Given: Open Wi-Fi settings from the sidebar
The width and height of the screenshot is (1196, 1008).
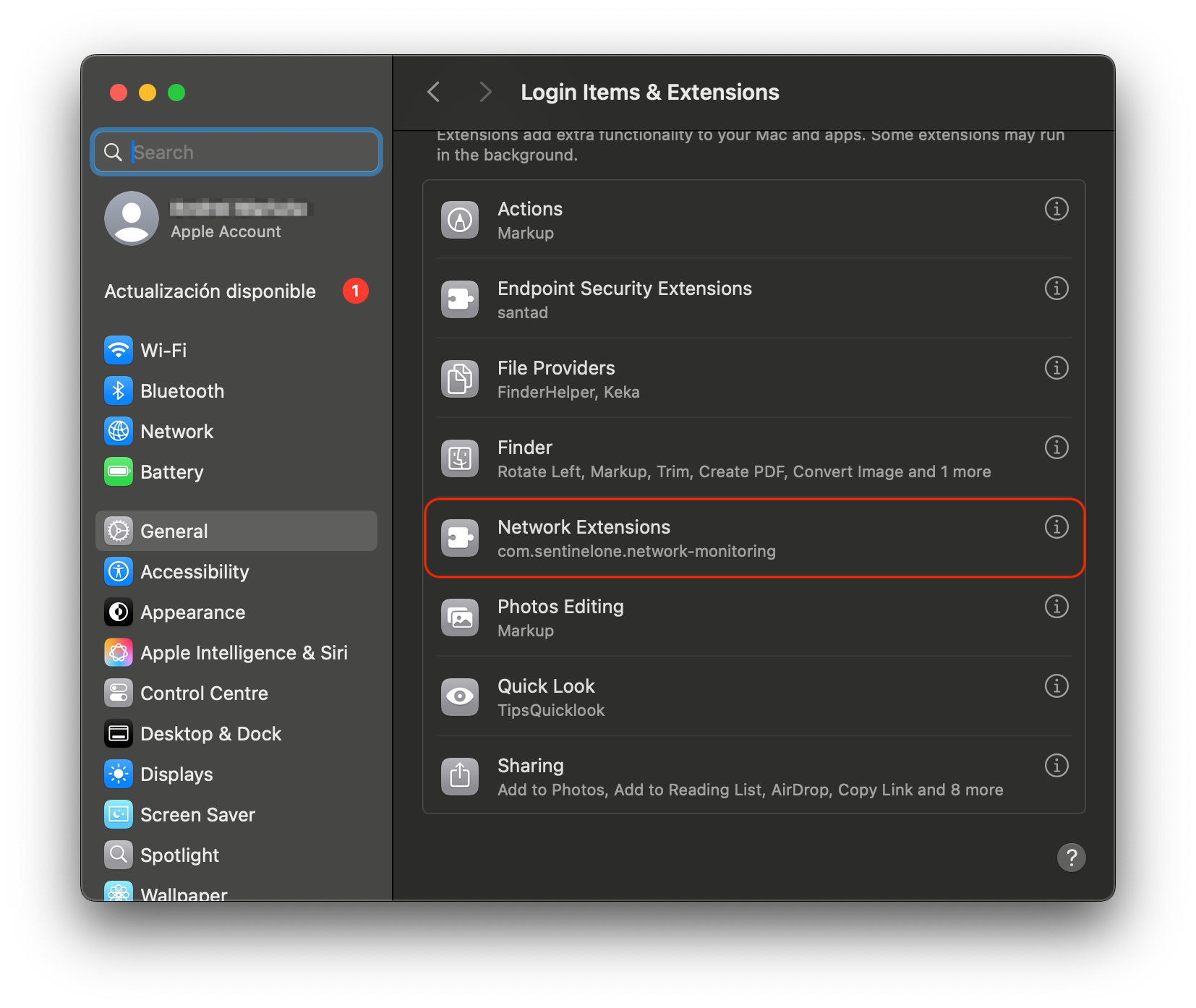Looking at the screenshot, I should pyautogui.click(x=163, y=350).
